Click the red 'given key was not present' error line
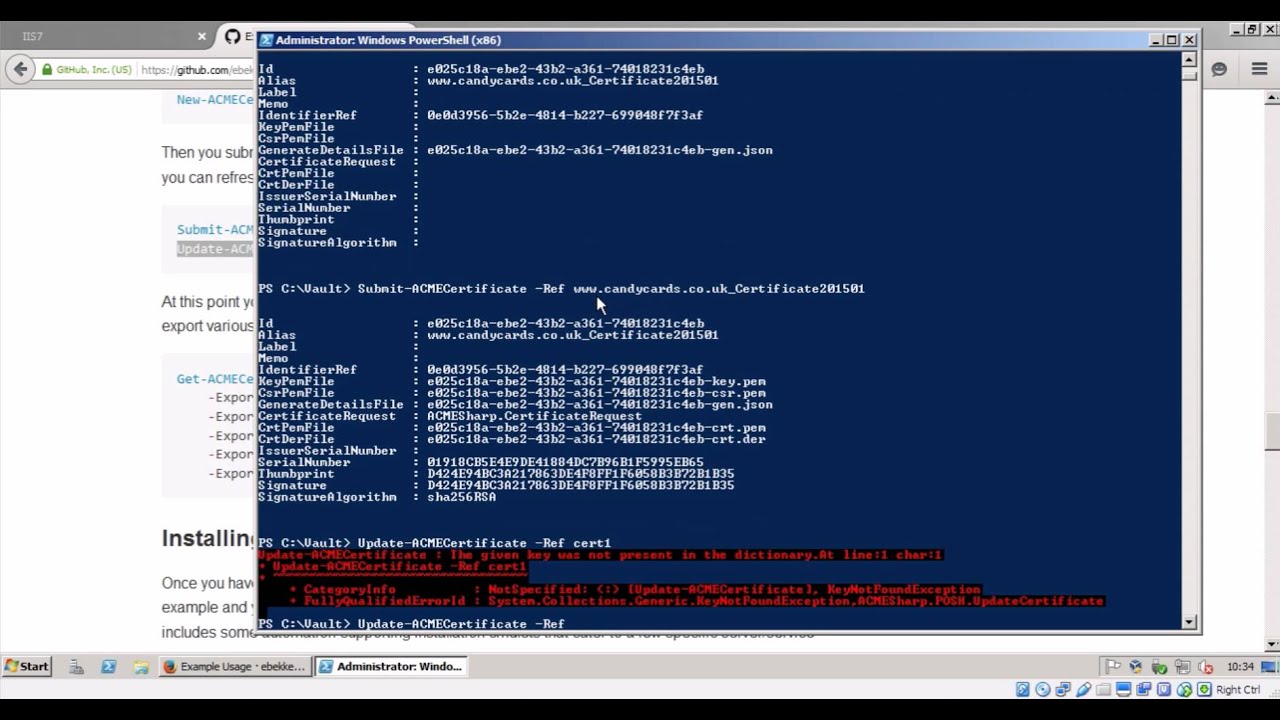The width and height of the screenshot is (1280, 720). [x=600, y=555]
